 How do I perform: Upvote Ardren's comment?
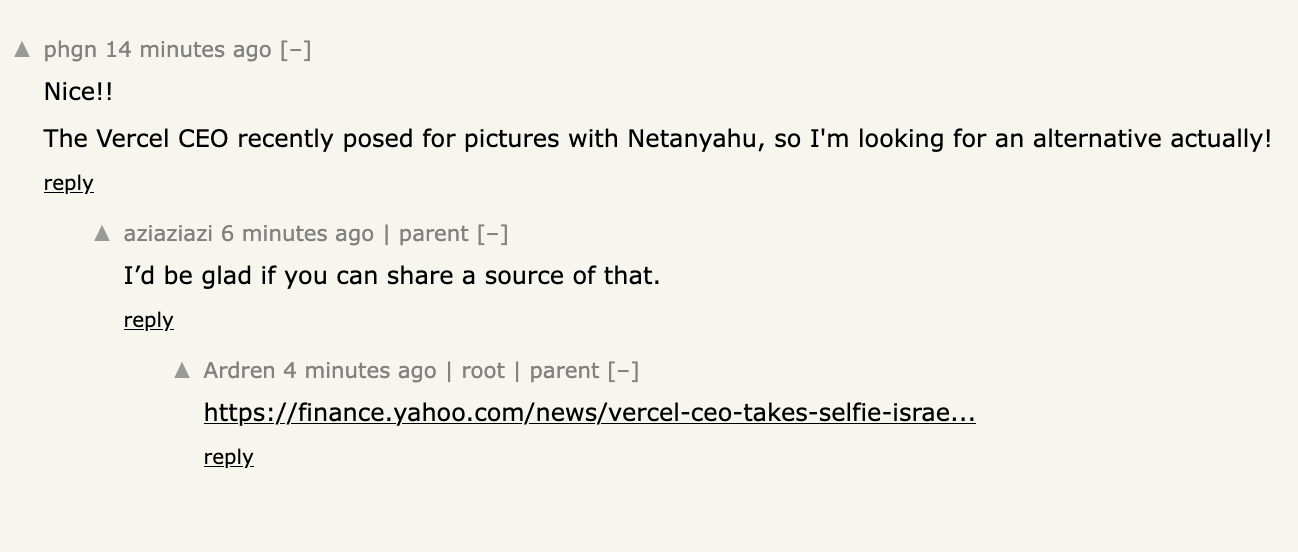(182, 371)
